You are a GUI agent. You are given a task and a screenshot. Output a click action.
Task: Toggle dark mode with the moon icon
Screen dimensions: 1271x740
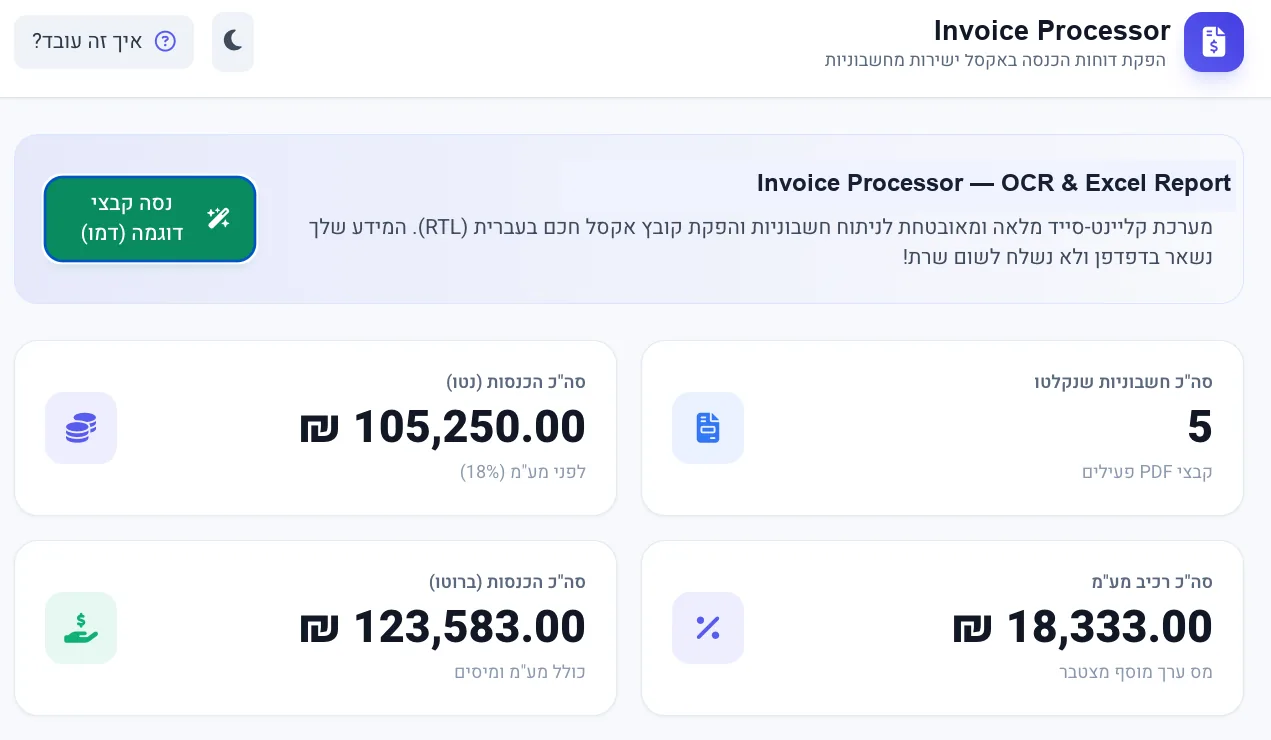click(233, 41)
